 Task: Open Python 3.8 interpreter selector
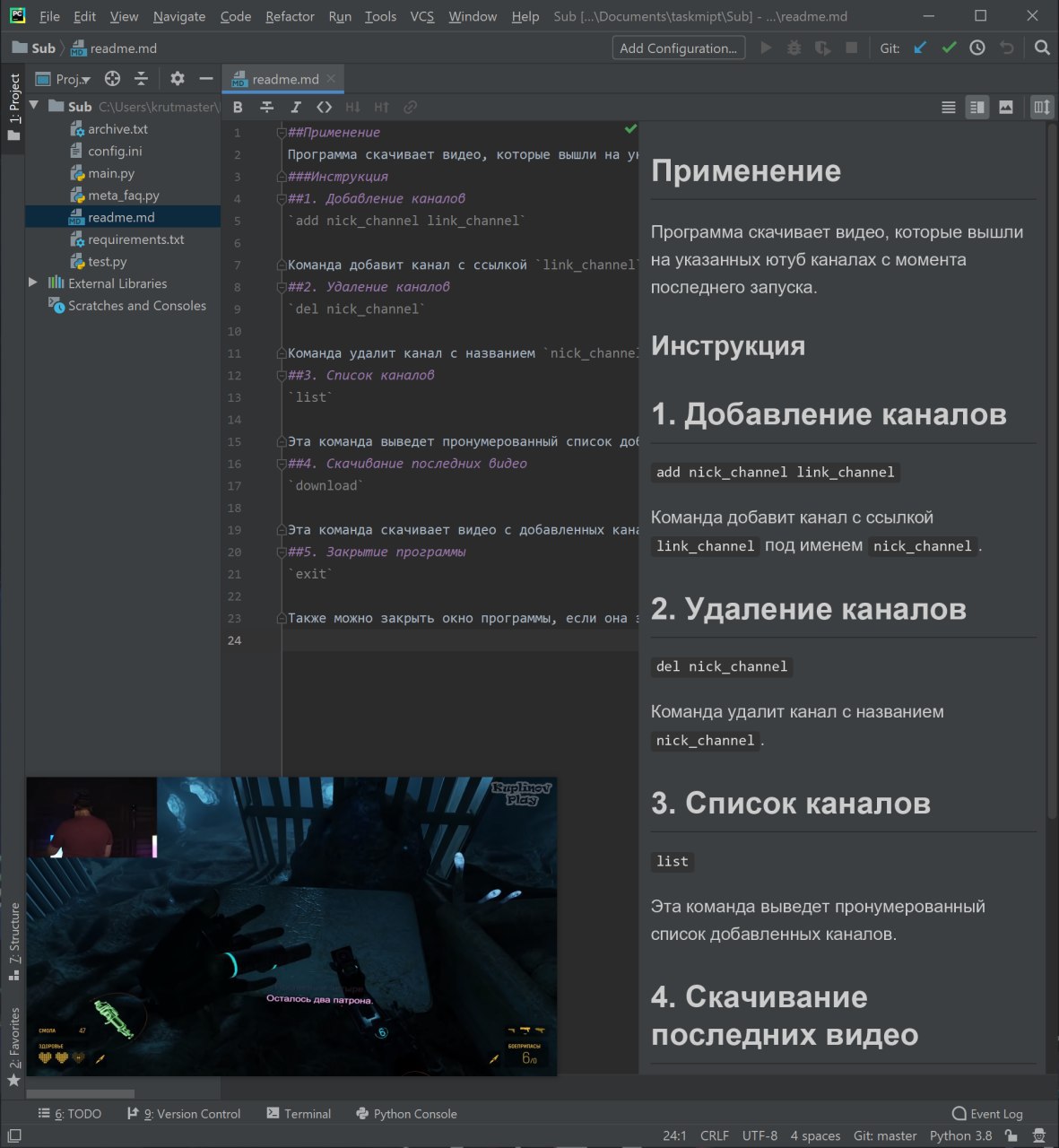960,1135
